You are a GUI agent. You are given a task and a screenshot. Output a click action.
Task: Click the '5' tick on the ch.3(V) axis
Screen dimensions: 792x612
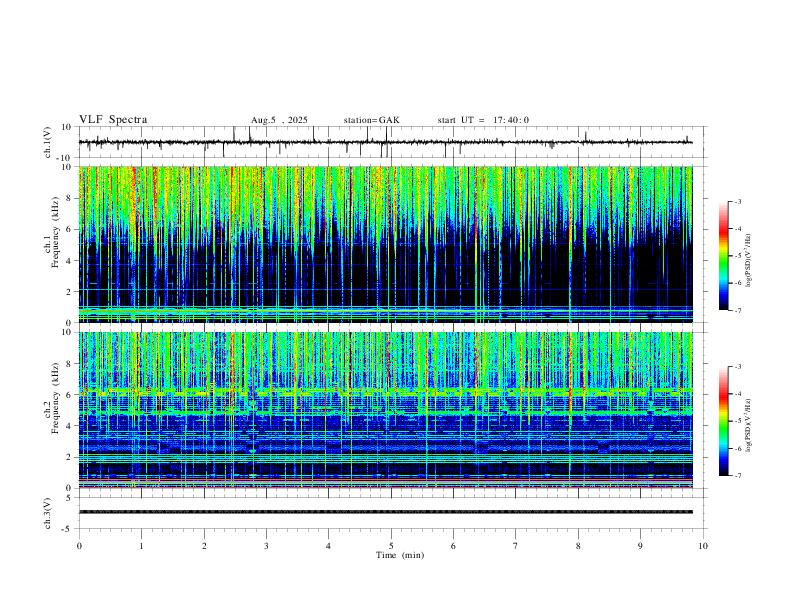[x=69, y=498]
